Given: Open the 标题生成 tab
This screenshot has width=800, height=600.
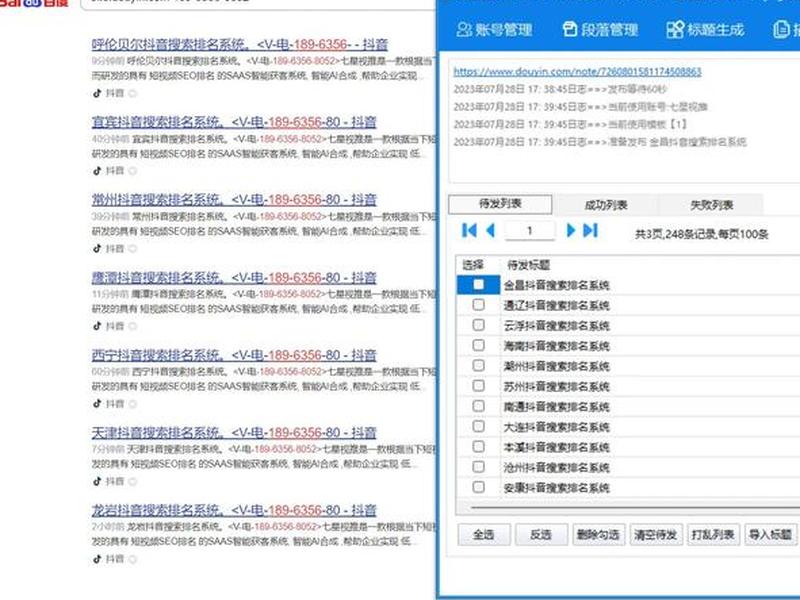Looking at the screenshot, I should click(x=706, y=30).
